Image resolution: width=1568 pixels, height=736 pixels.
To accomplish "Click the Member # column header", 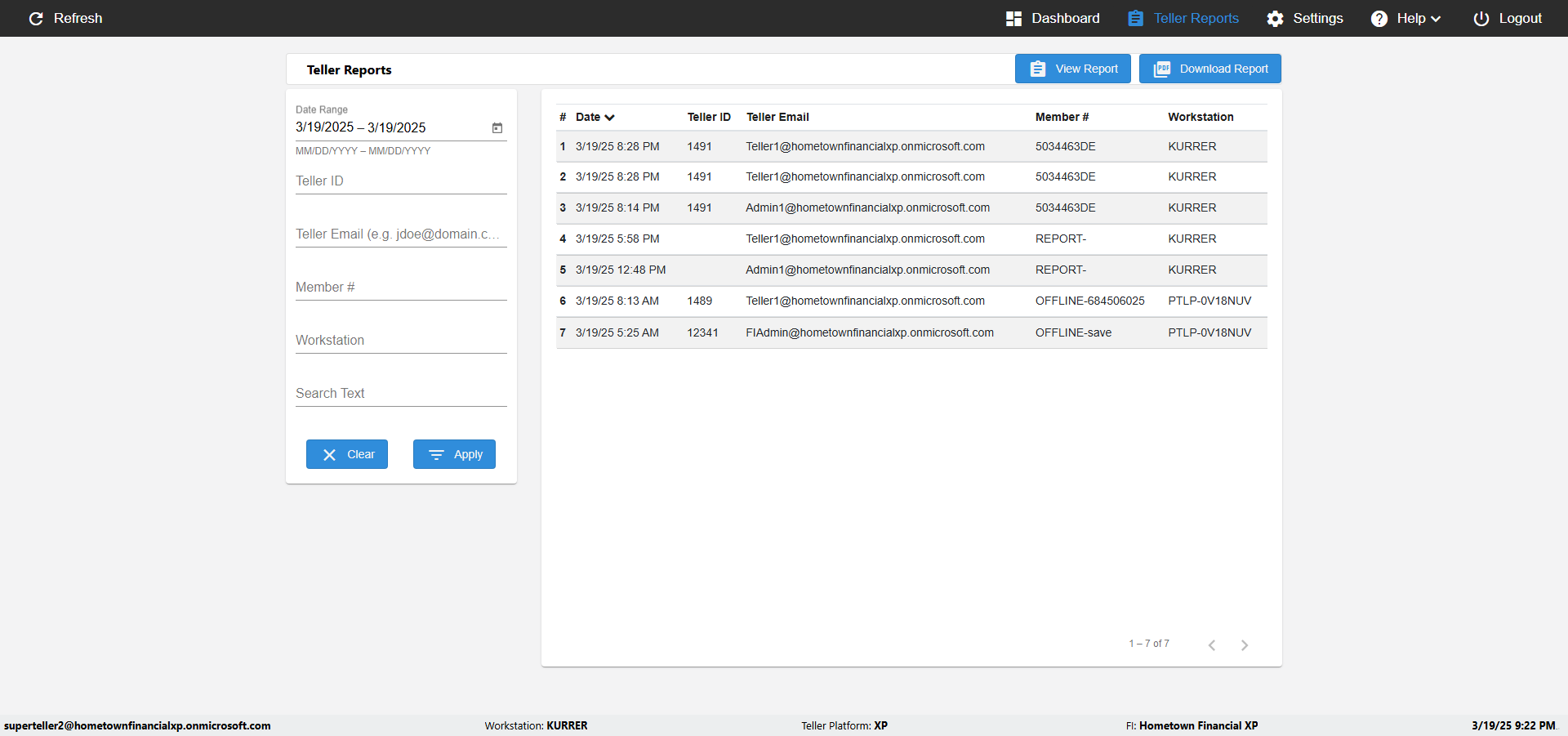I will 1062,117.
